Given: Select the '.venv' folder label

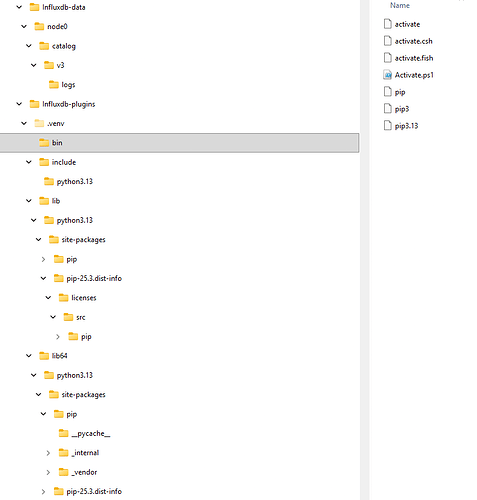Looking at the screenshot, I should pyautogui.click(x=56, y=124).
